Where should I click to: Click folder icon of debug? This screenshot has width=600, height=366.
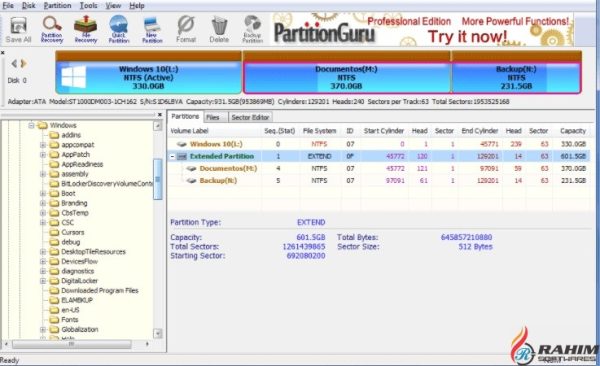pos(54,242)
